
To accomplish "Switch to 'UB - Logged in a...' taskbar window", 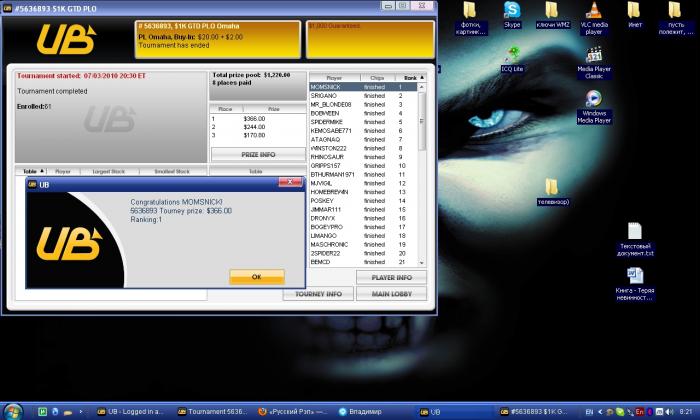I will coord(131,412).
